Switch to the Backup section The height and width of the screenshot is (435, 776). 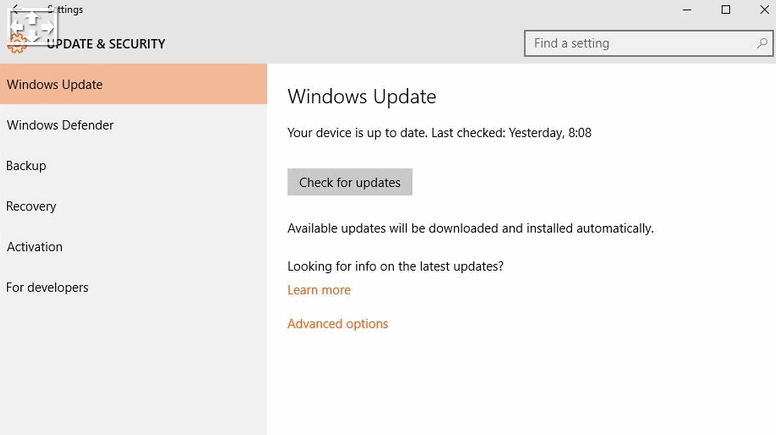[134, 165]
